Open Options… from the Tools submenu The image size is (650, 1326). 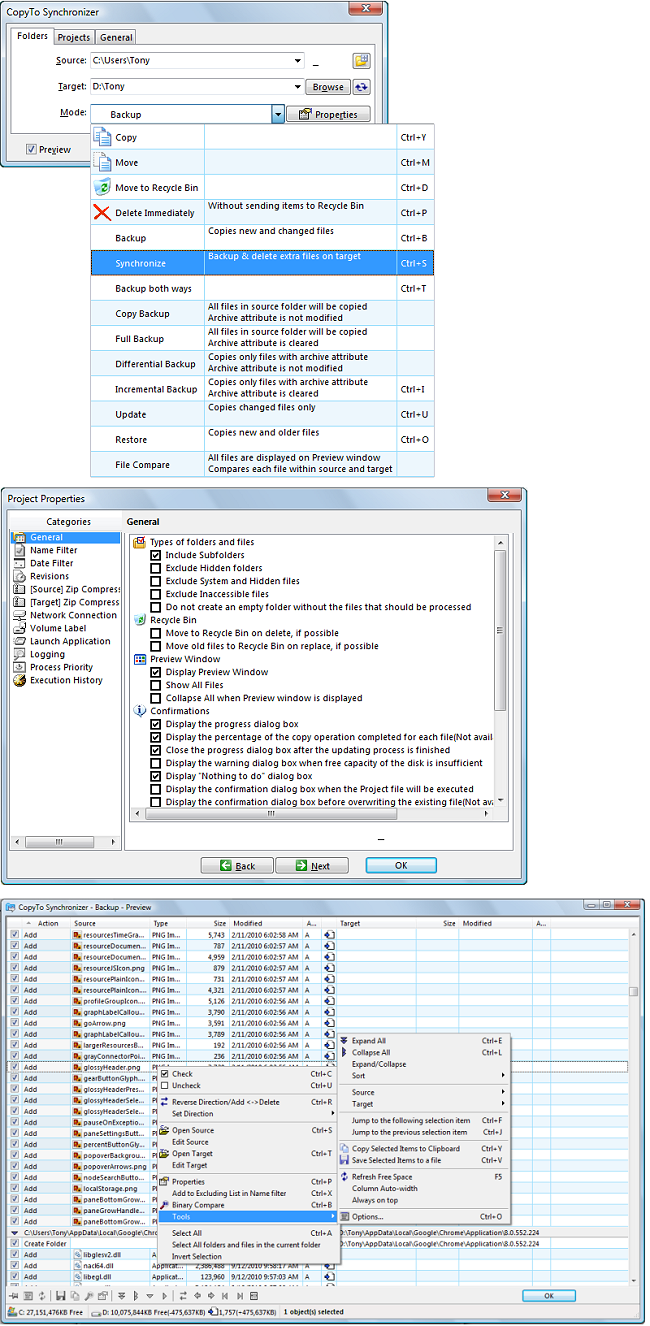(425, 1217)
